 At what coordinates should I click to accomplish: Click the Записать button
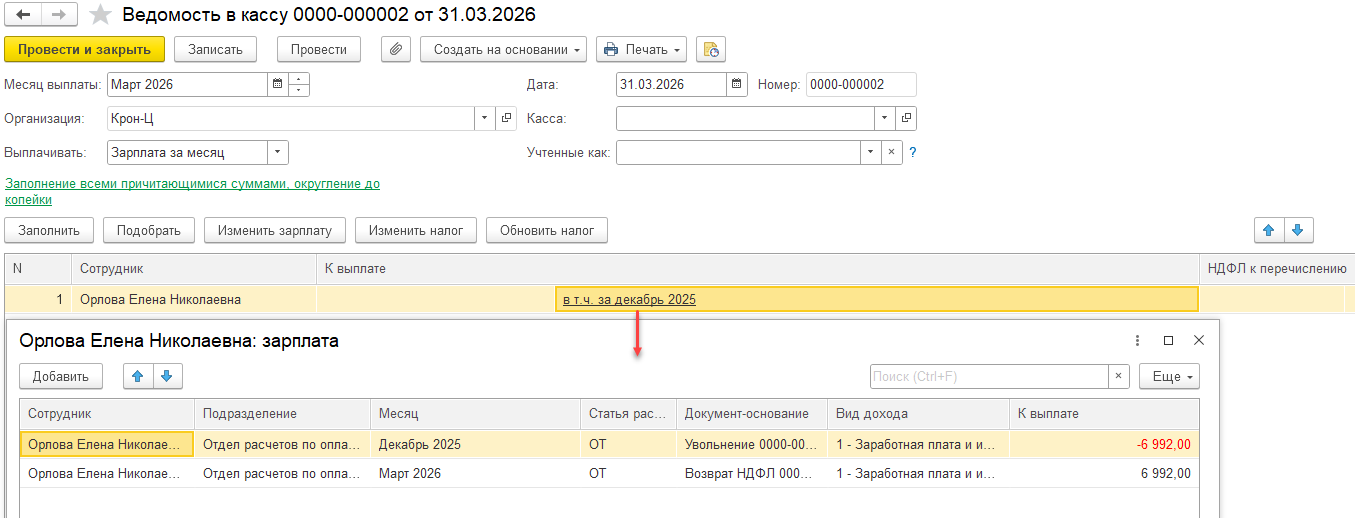(215, 49)
